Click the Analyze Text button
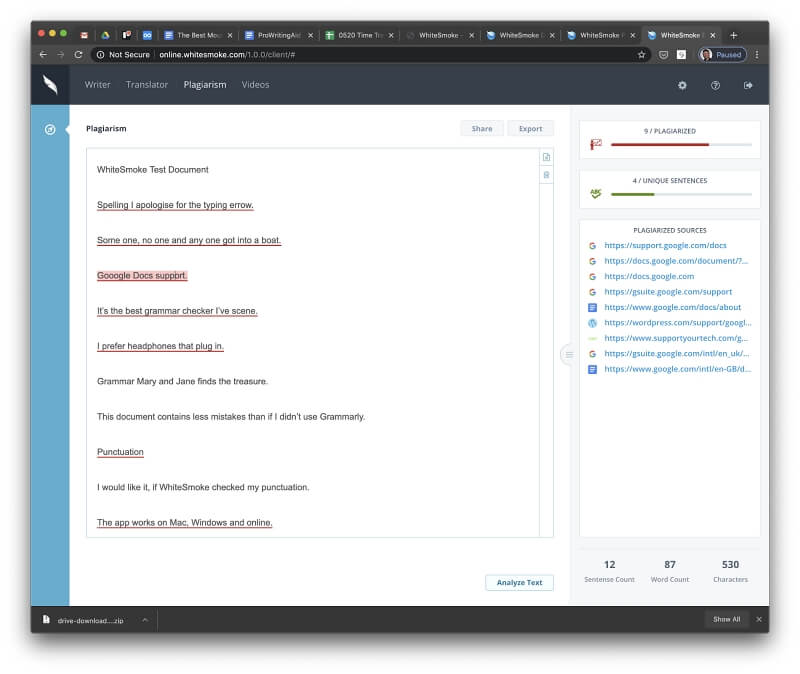The height and width of the screenshot is (674, 800). (x=519, y=582)
